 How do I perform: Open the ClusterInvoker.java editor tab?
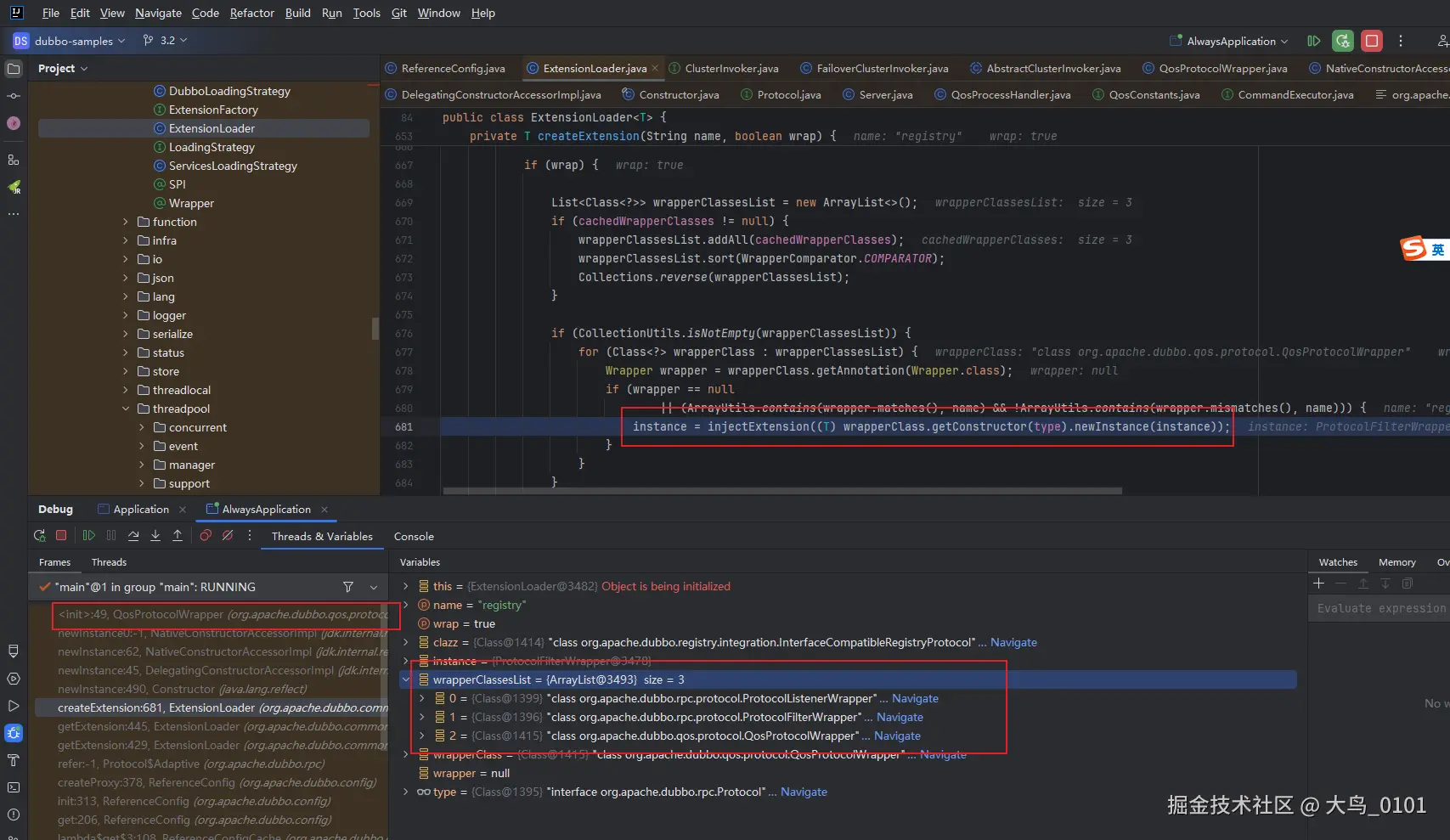pos(731,68)
